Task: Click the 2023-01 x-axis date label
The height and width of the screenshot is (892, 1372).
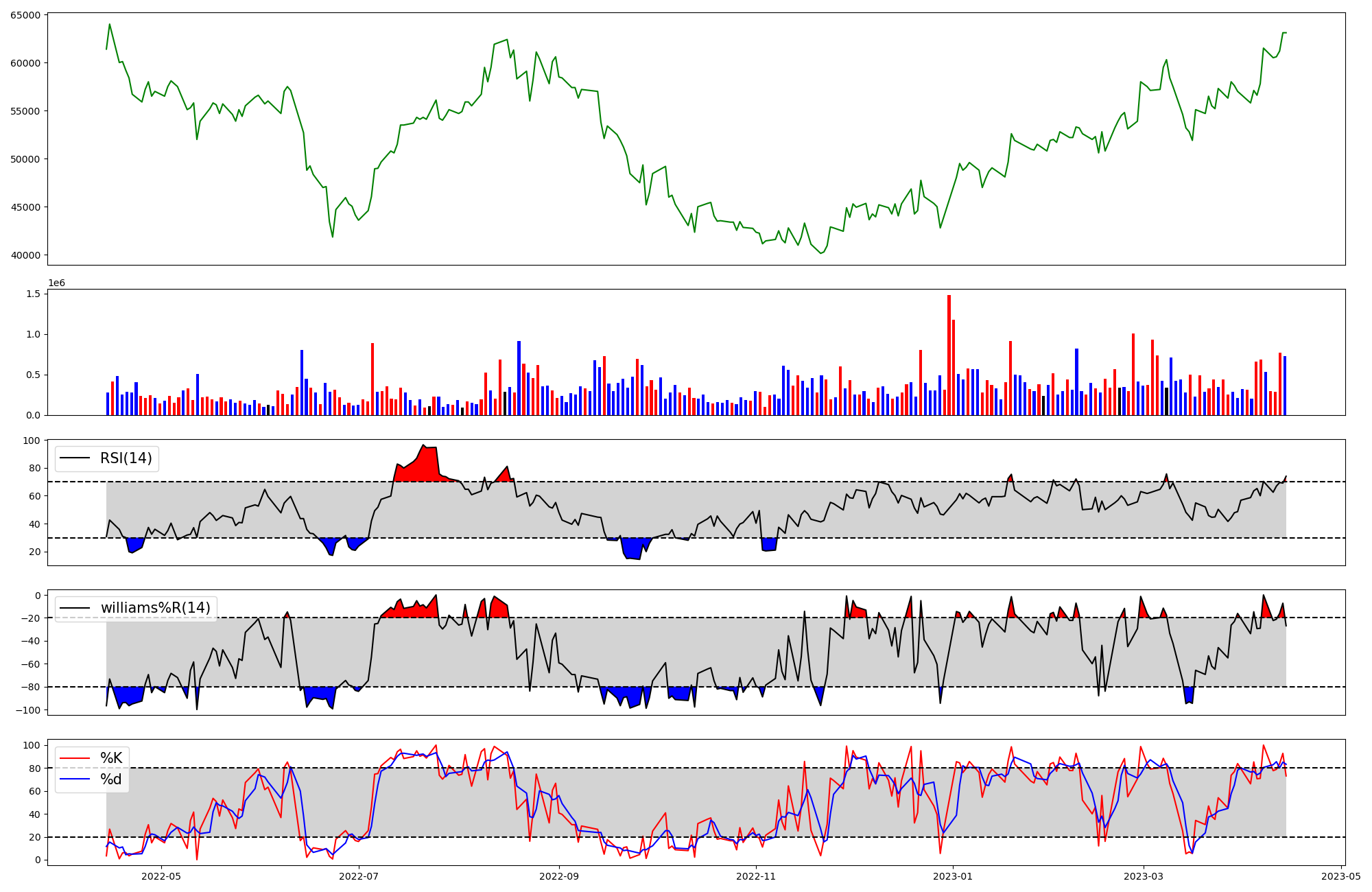Action: pos(954,876)
